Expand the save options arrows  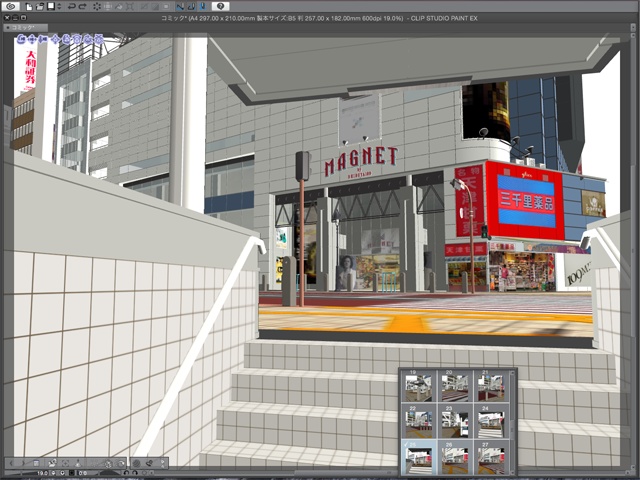pyautogui.click(x=59, y=7)
